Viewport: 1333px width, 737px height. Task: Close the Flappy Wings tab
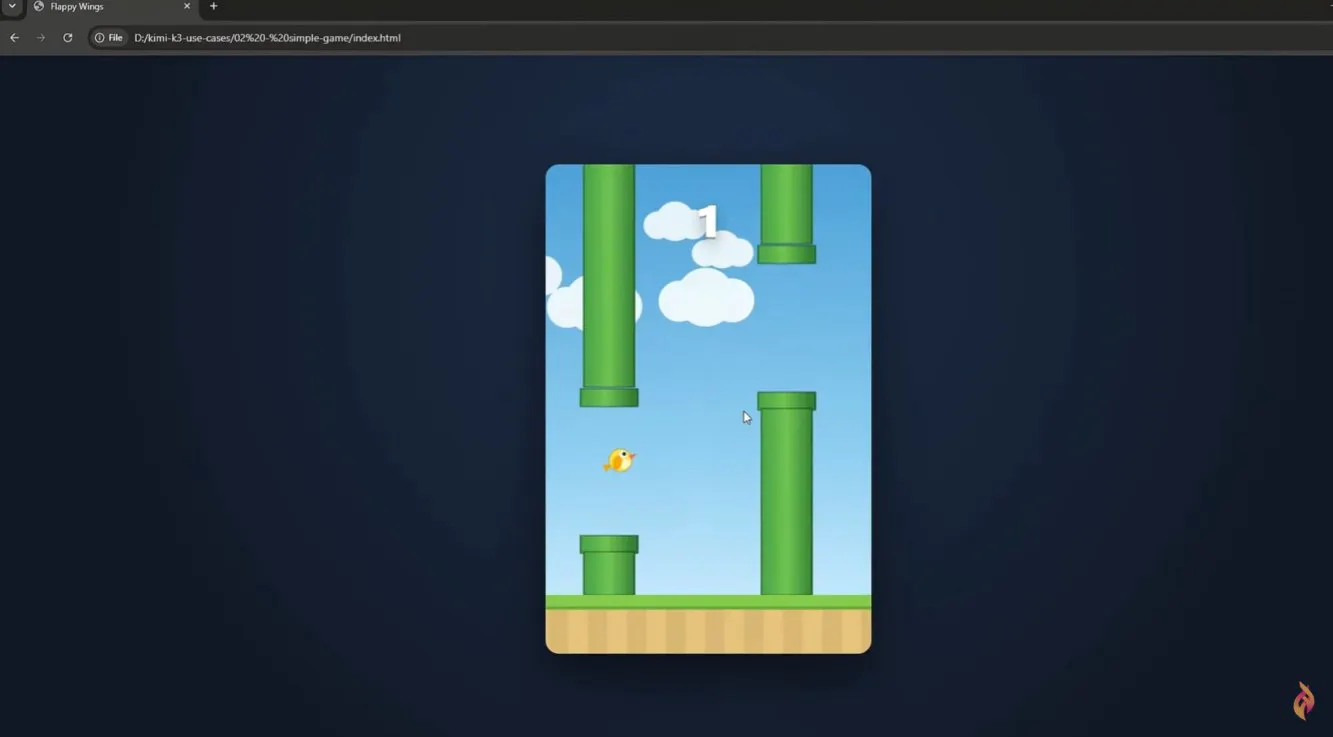[x=187, y=7]
